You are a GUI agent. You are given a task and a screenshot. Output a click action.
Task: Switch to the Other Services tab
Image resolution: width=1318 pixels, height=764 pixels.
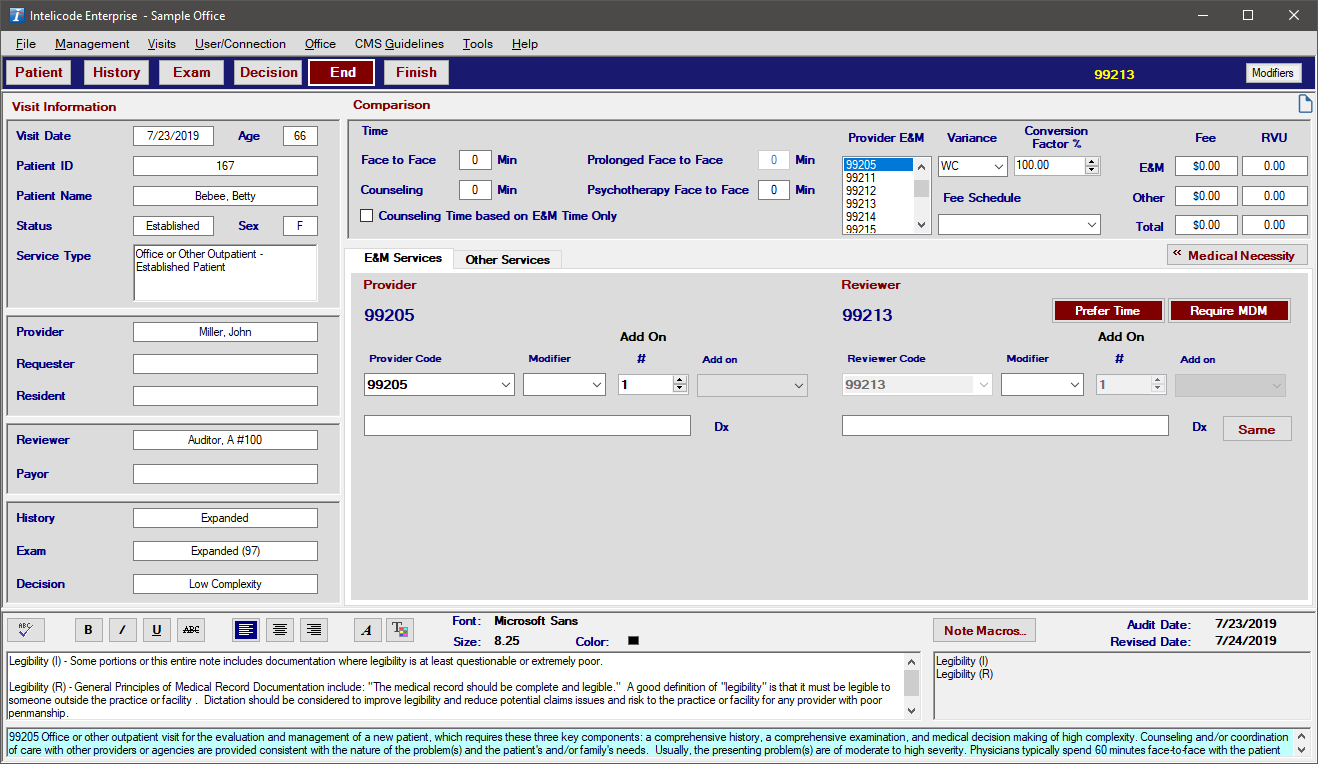tap(507, 260)
